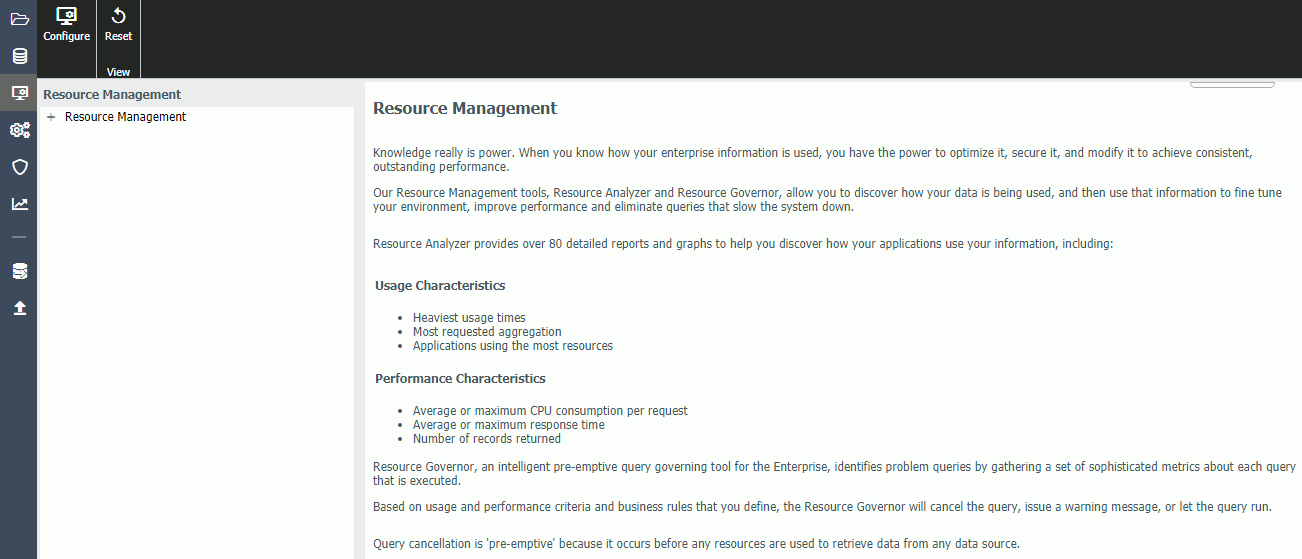The width and height of the screenshot is (1302, 559).
Task: Click the Resource Management page title
Action: tap(465, 108)
